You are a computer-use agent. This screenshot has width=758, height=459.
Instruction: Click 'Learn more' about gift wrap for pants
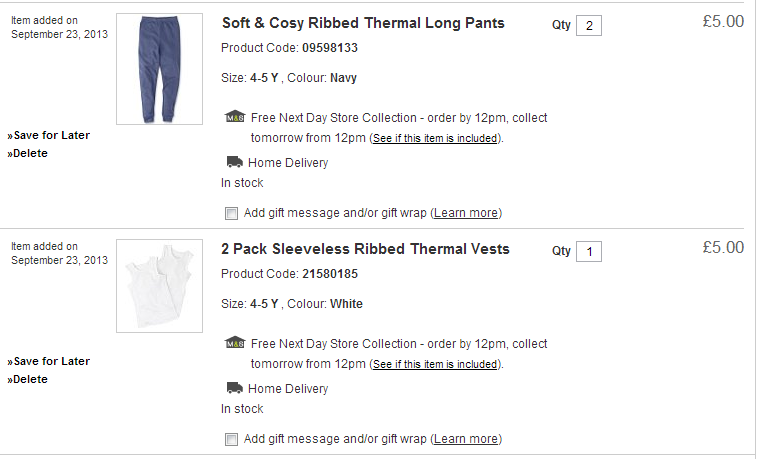[466, 213]
